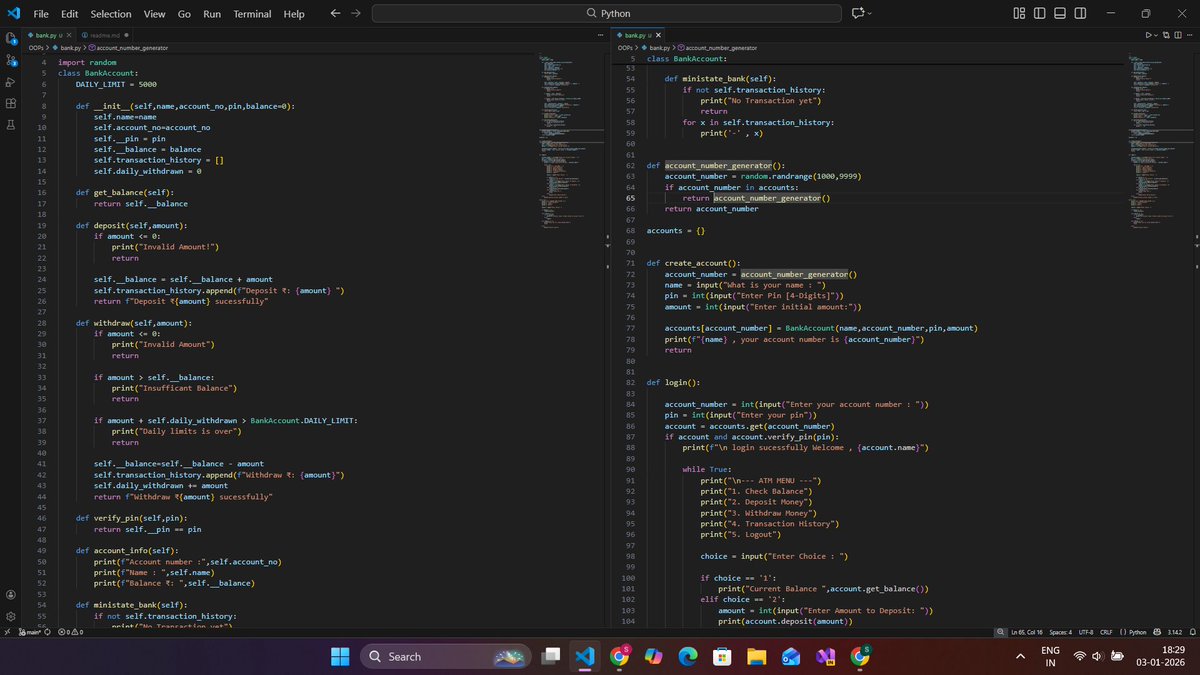Open the changes compare icon in the right editor
This screenshot has height=675, width=1200.
coord(1167,35)
